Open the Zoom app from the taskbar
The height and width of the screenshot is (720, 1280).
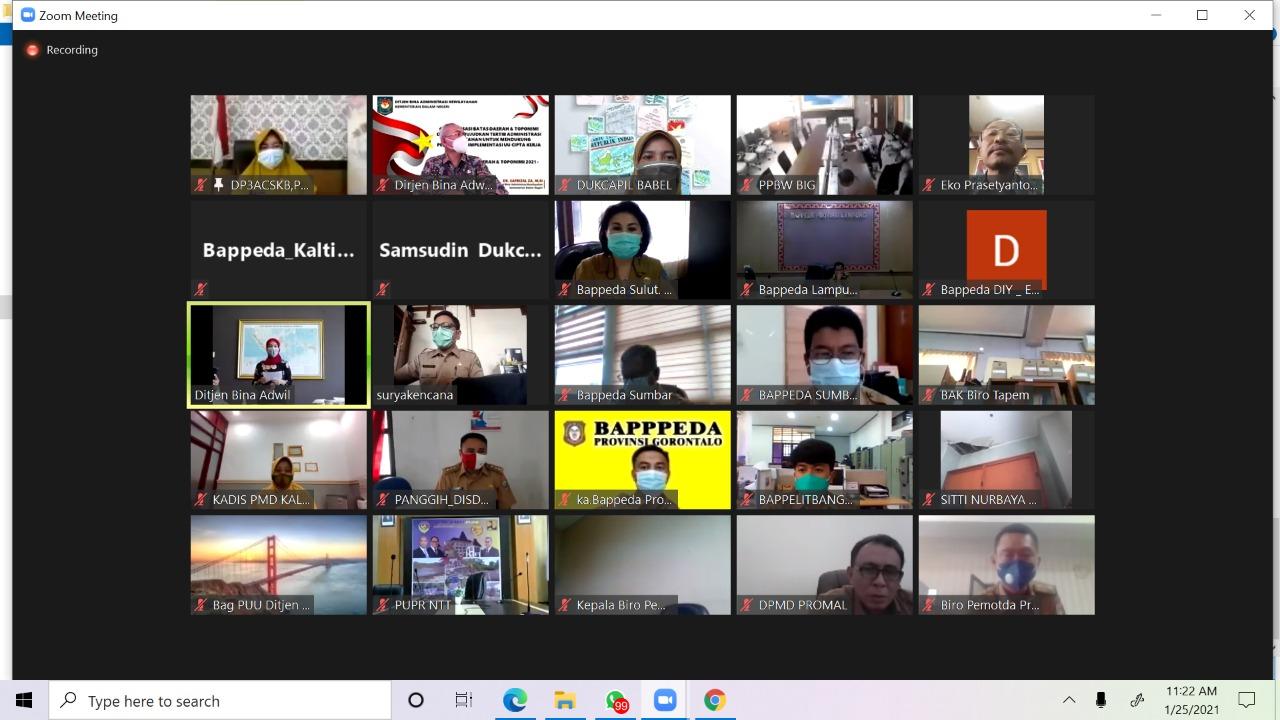665,701
